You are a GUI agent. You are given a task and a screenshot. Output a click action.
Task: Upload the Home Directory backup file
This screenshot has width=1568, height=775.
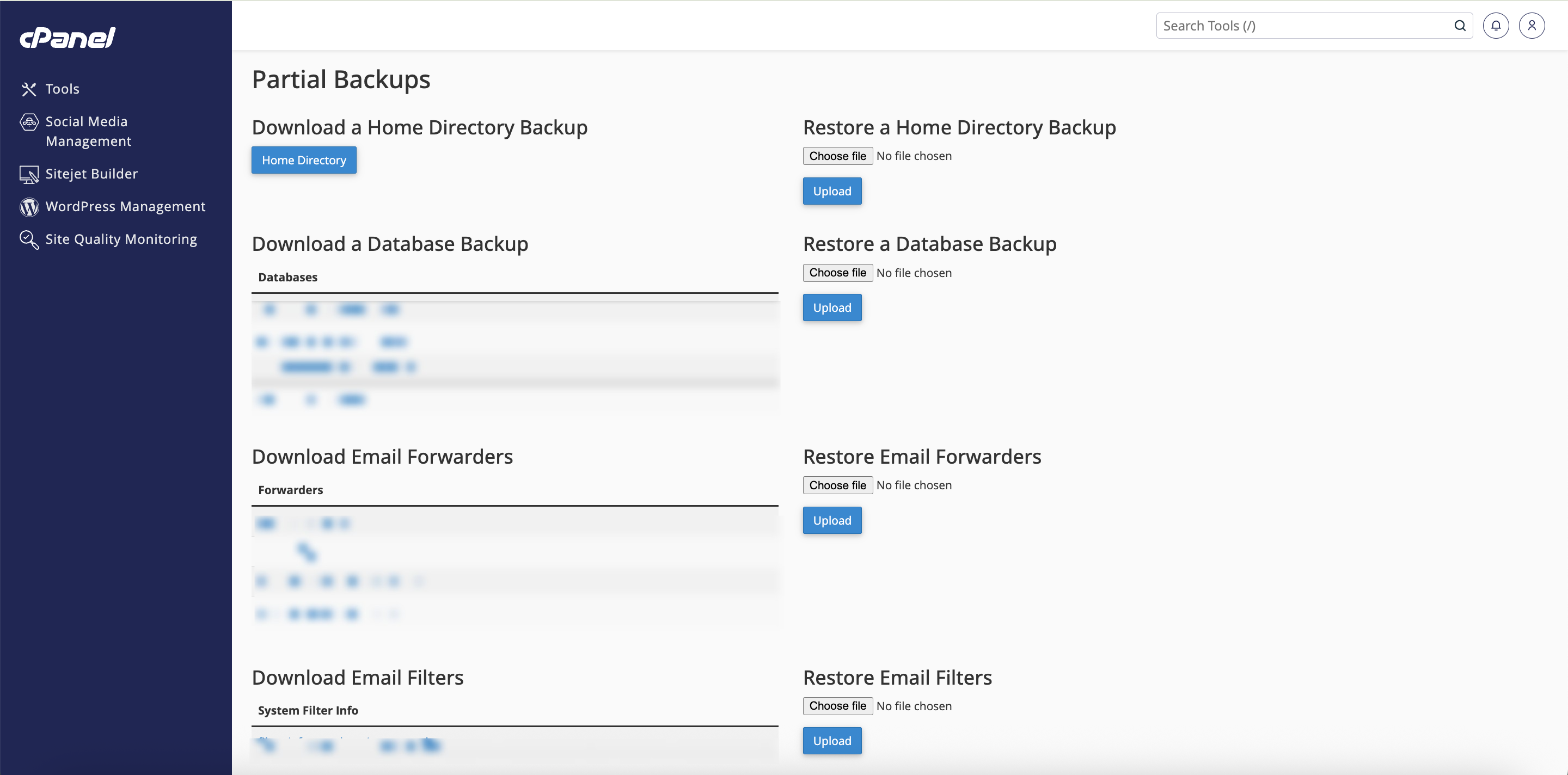tap(831, 191)
